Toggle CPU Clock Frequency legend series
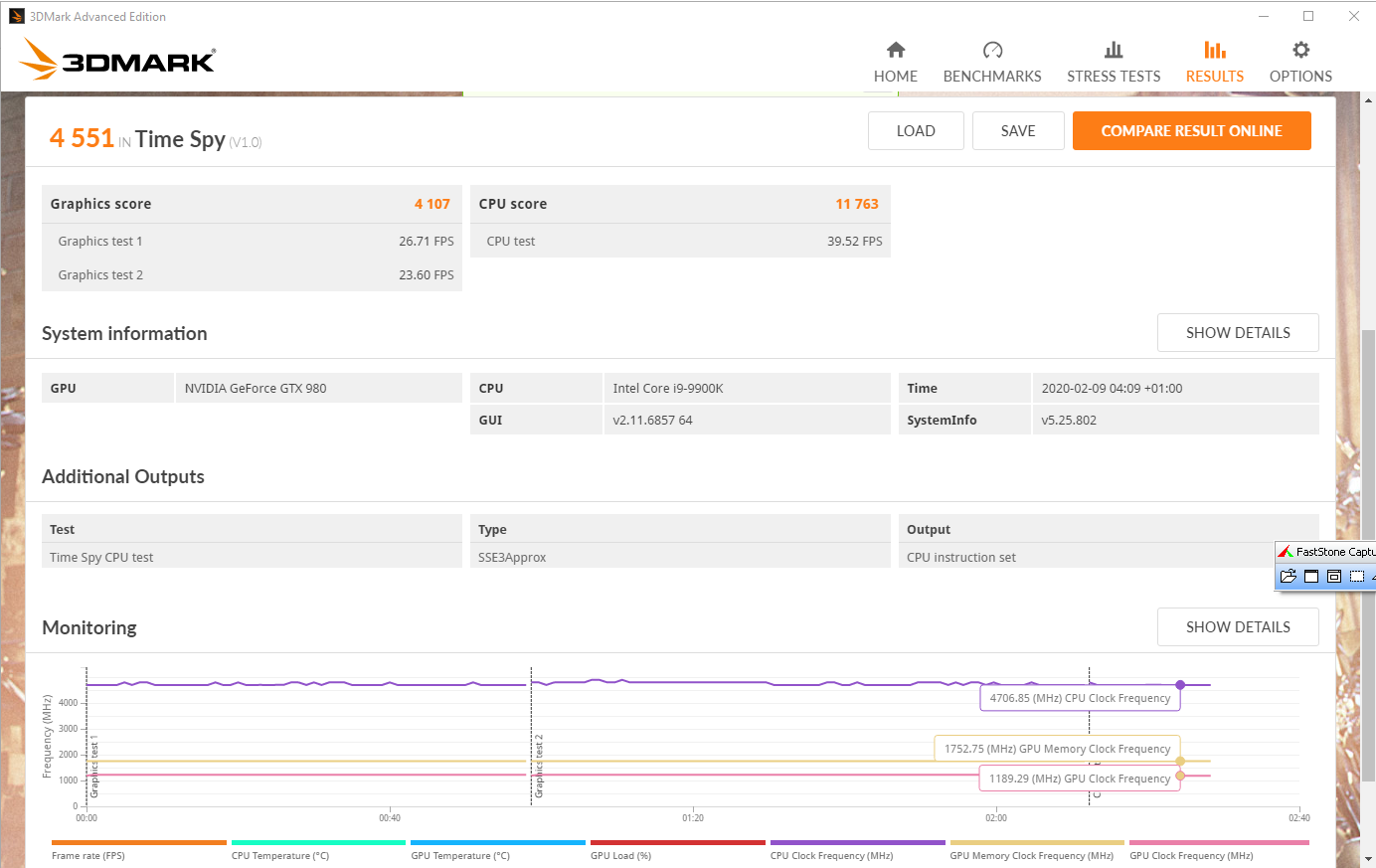This screenshot has height=868, width=1376. tap(858, 850)
